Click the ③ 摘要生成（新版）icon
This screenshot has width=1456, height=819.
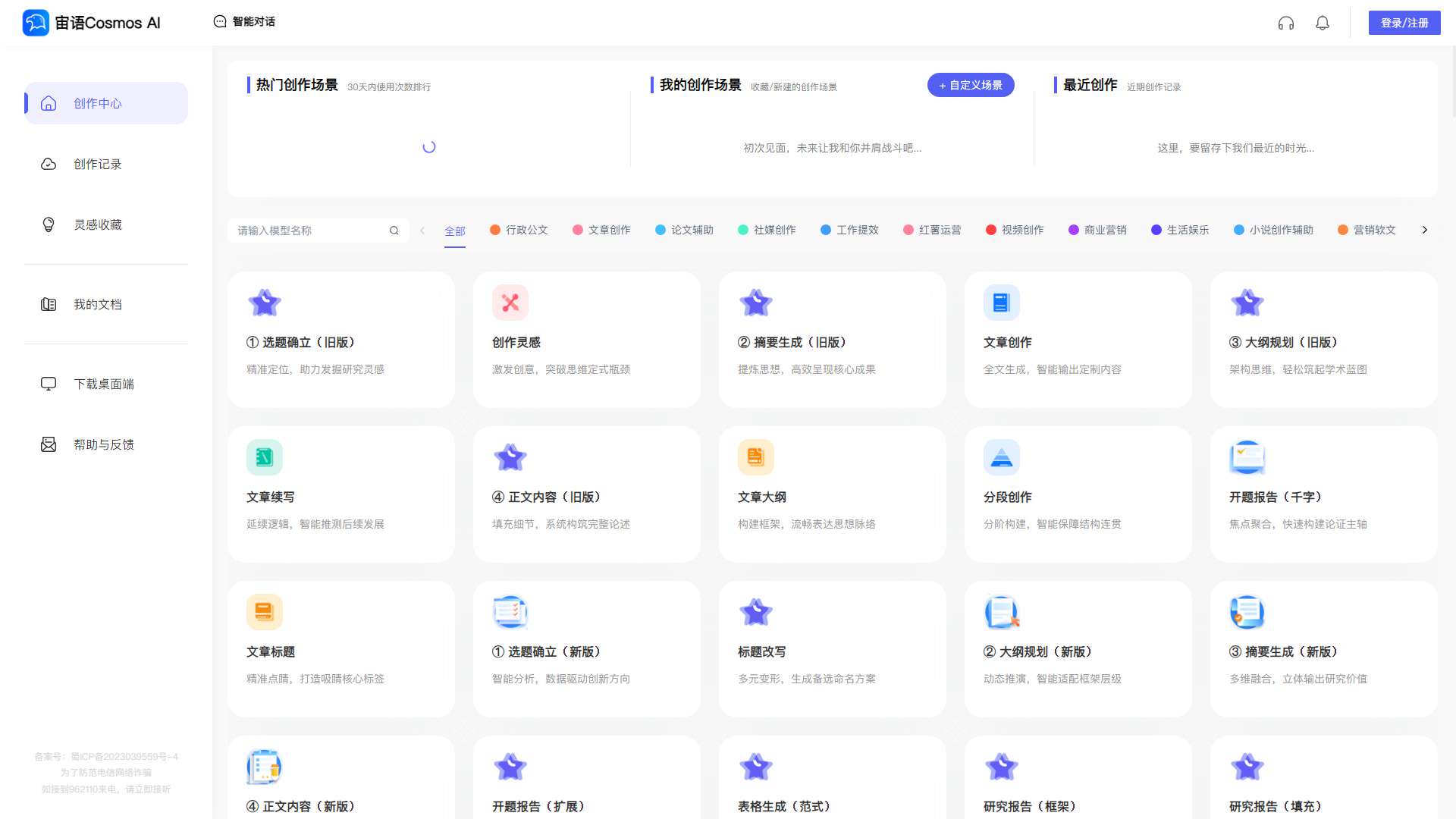tap(1247, 612)
